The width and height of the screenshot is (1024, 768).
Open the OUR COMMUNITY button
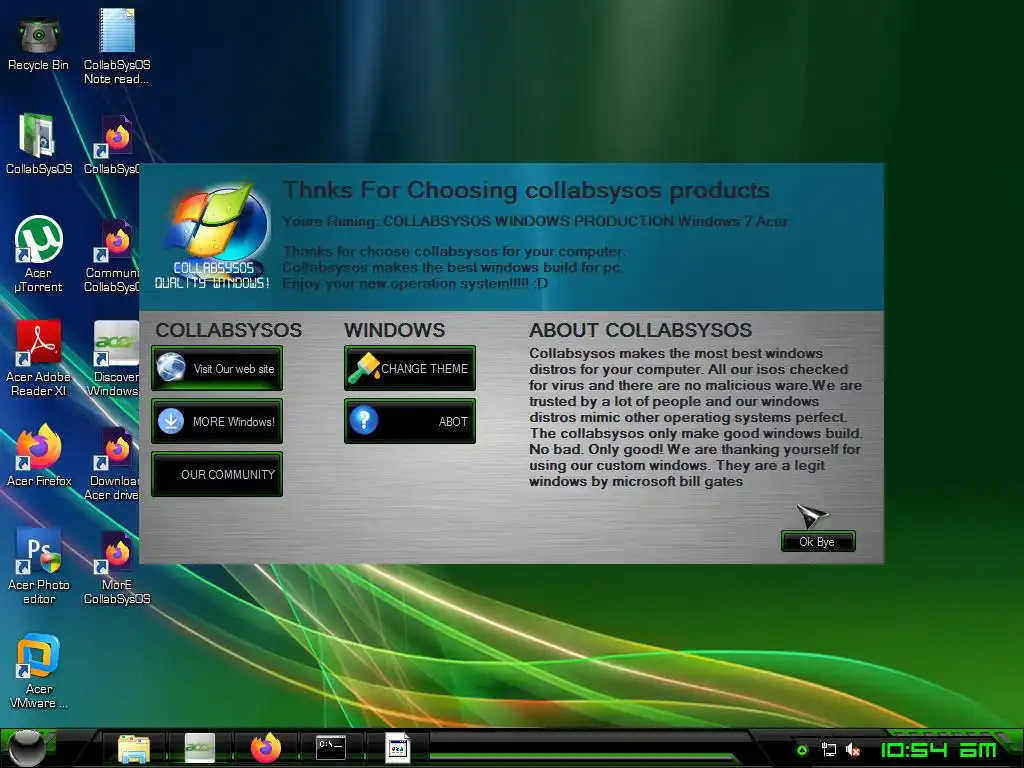tap(217, 474)
